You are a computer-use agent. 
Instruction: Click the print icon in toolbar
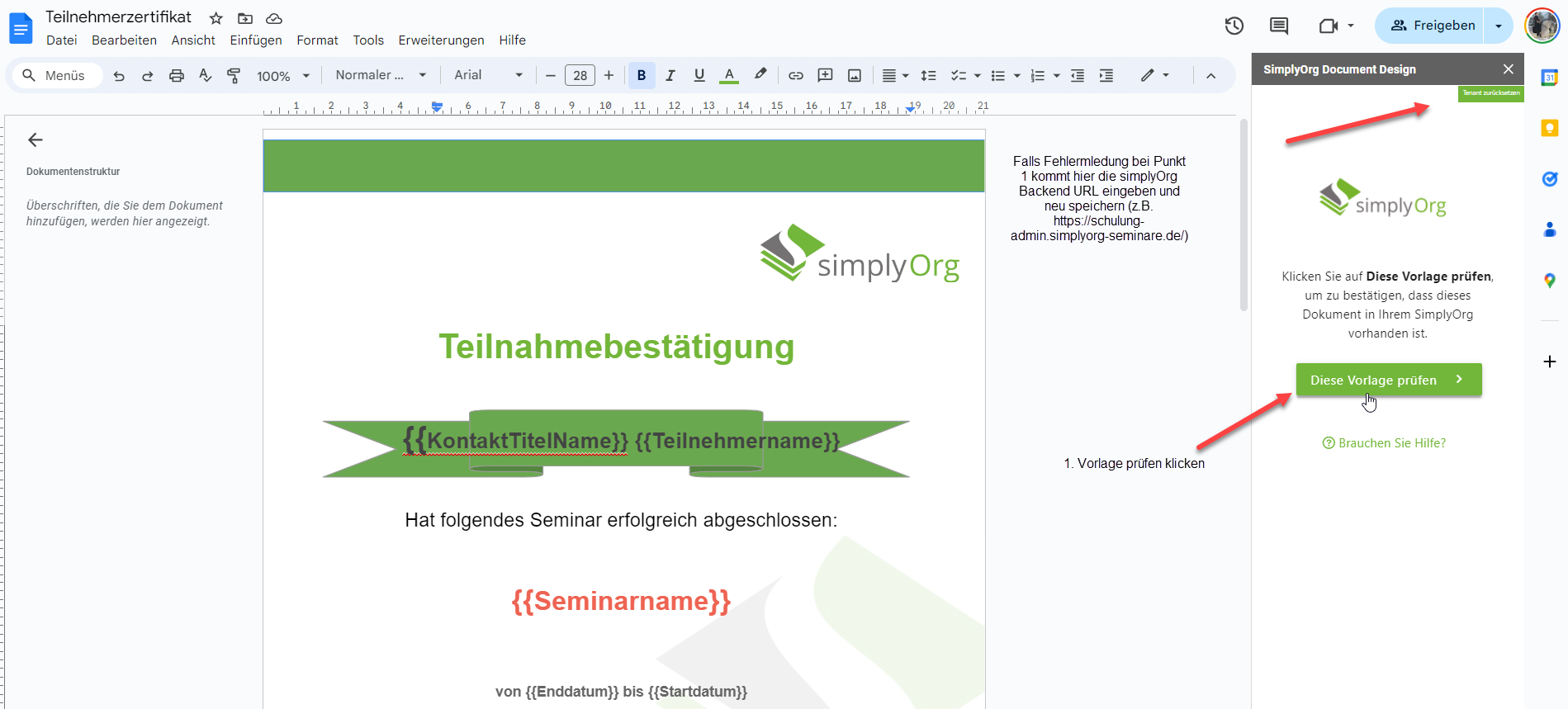176,76
